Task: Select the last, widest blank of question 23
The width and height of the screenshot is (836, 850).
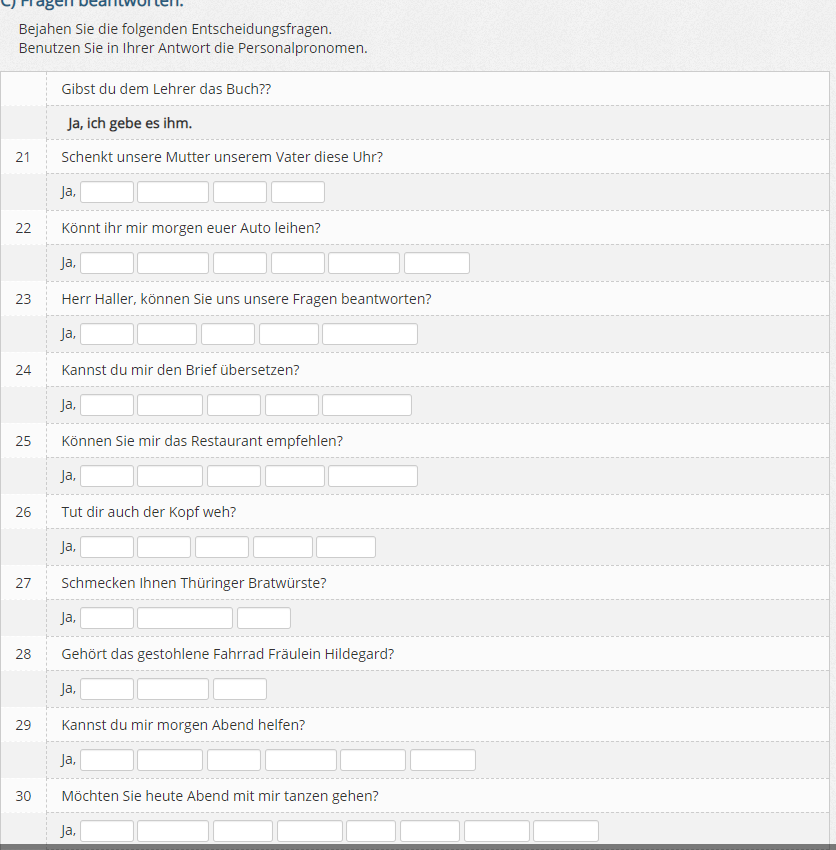Action: pyautogui.click(x=370, y=334)
